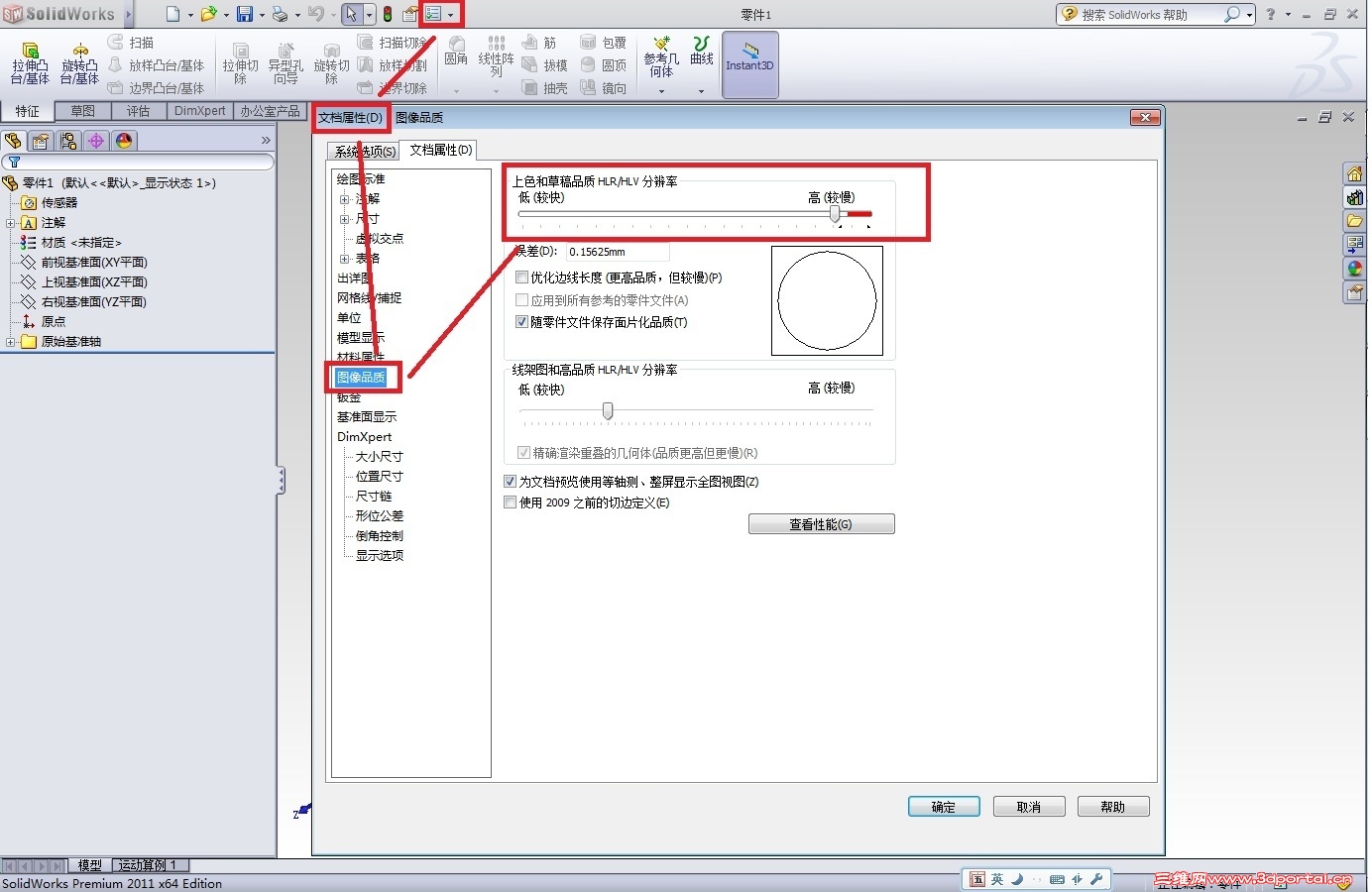
Task: Click the New document icon
Action: pos(173,14)
